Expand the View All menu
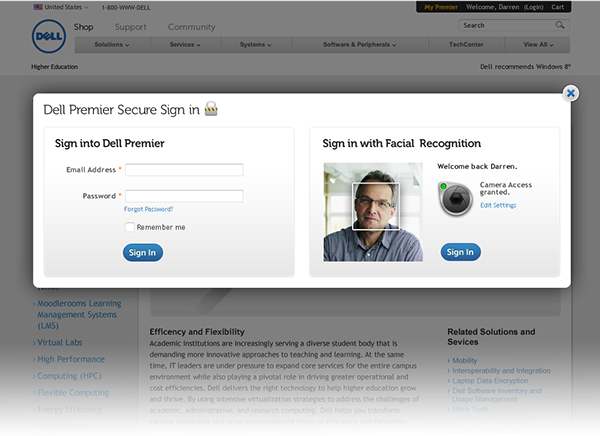This screenshot has height=436, width=600. tap(538, 45)
